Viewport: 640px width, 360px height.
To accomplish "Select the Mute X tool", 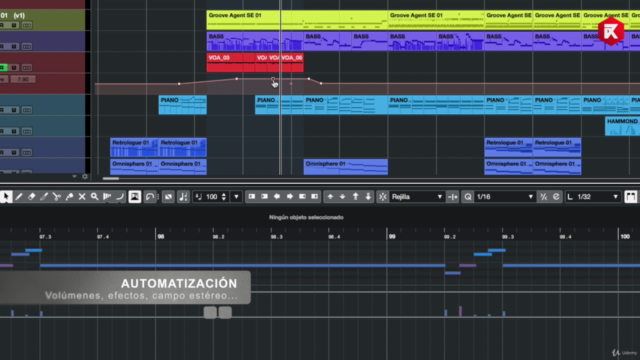I will 82,197.
